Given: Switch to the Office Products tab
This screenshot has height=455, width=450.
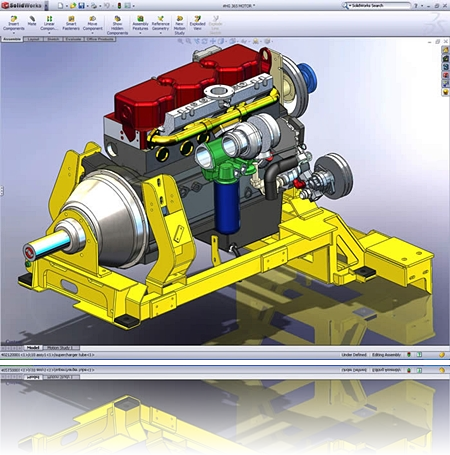Looking at the screenshot, I should coord(100,39).
